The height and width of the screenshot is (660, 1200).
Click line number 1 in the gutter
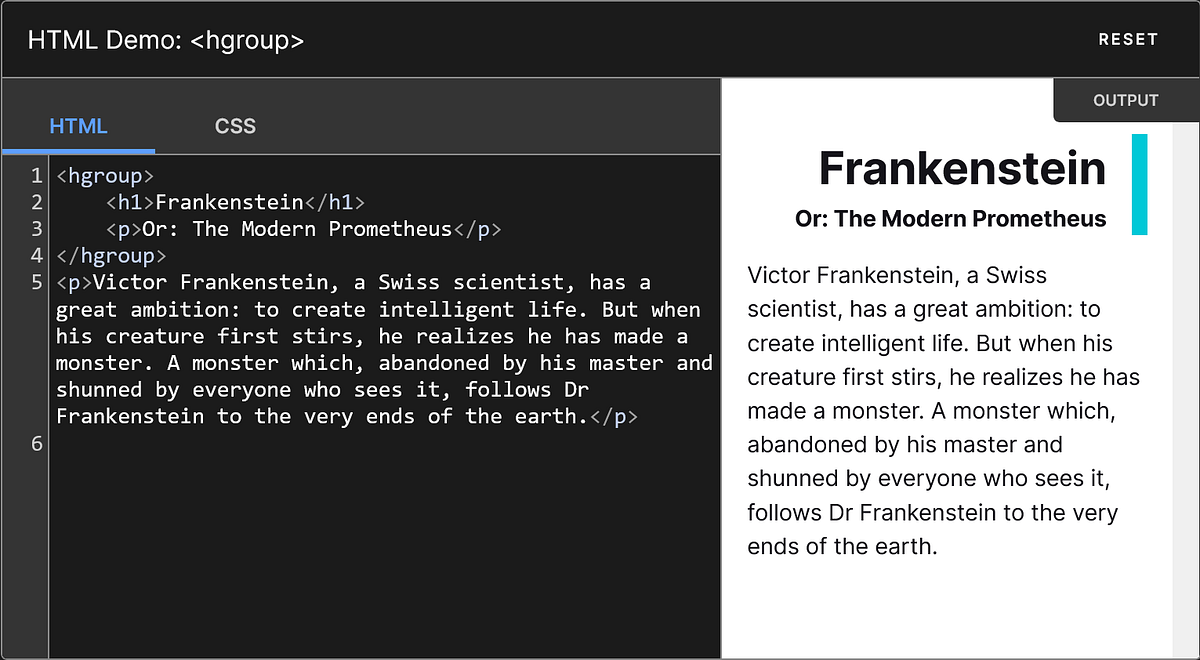pos(37,175)
